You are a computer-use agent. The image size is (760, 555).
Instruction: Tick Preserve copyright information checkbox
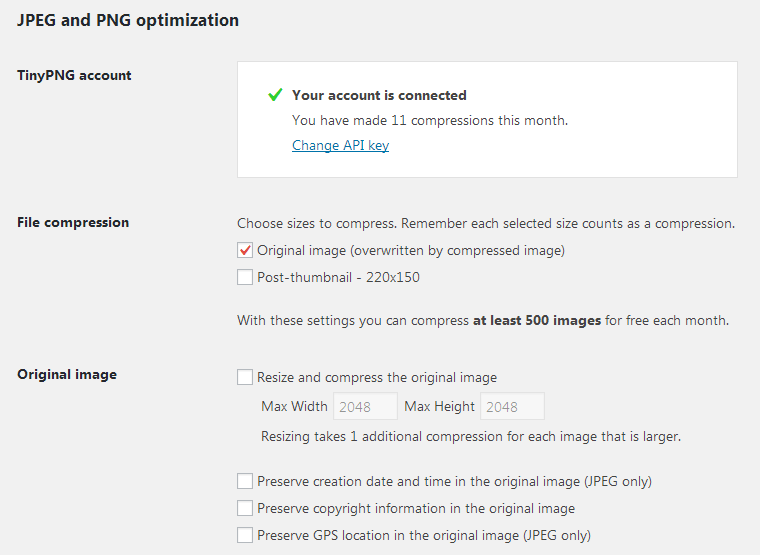245,508
